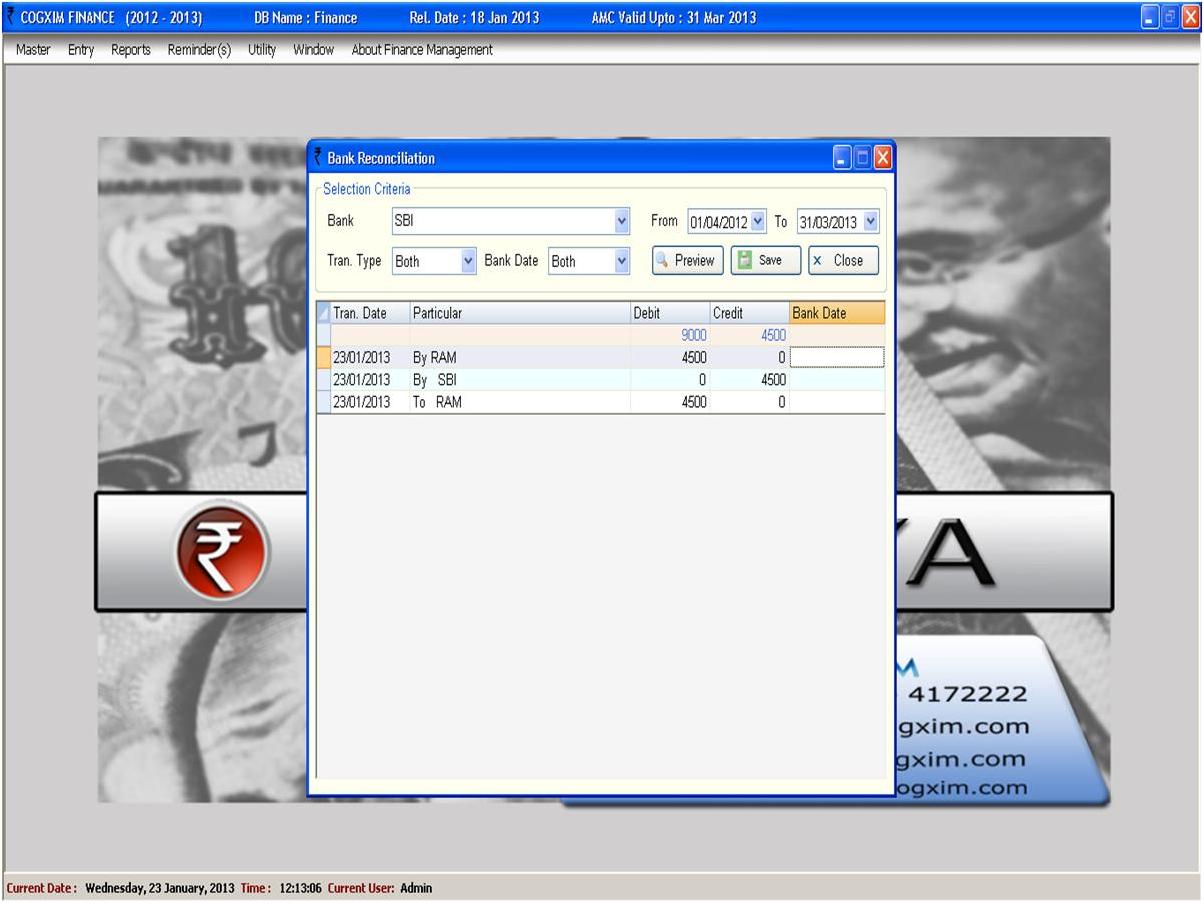1204x904 pixels.
Task: Select the To RAM particular cell
Action: tap(520, 402)
